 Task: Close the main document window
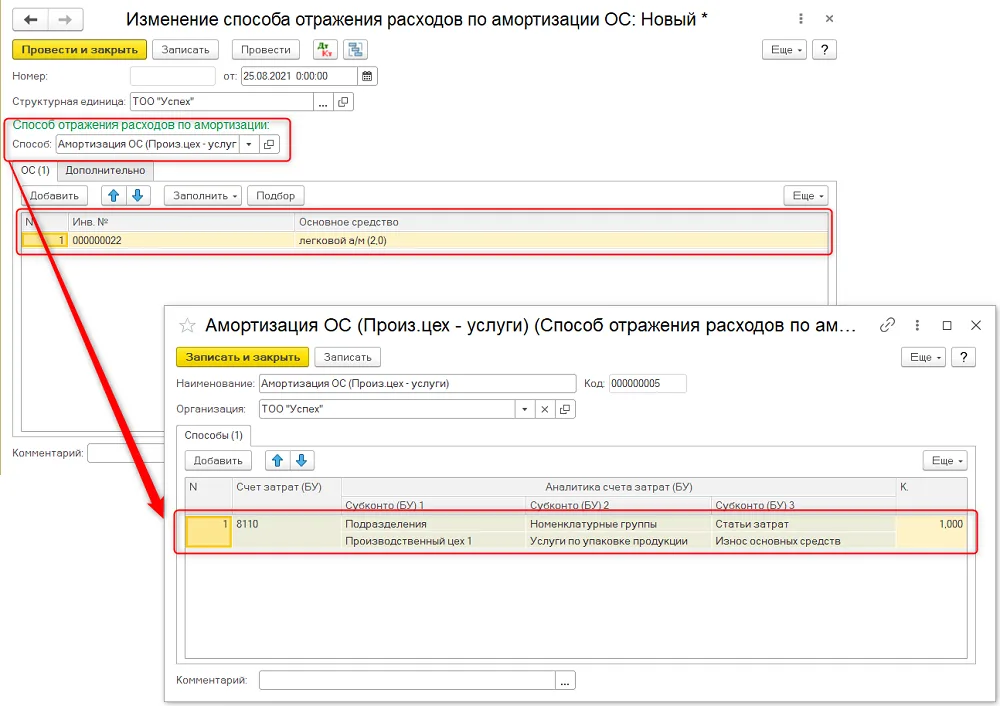829,19
